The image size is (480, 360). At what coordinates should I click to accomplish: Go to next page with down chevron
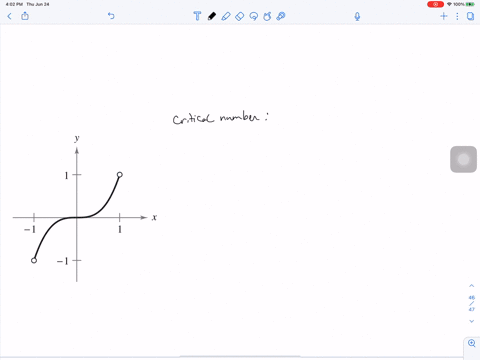click(472, 321)
